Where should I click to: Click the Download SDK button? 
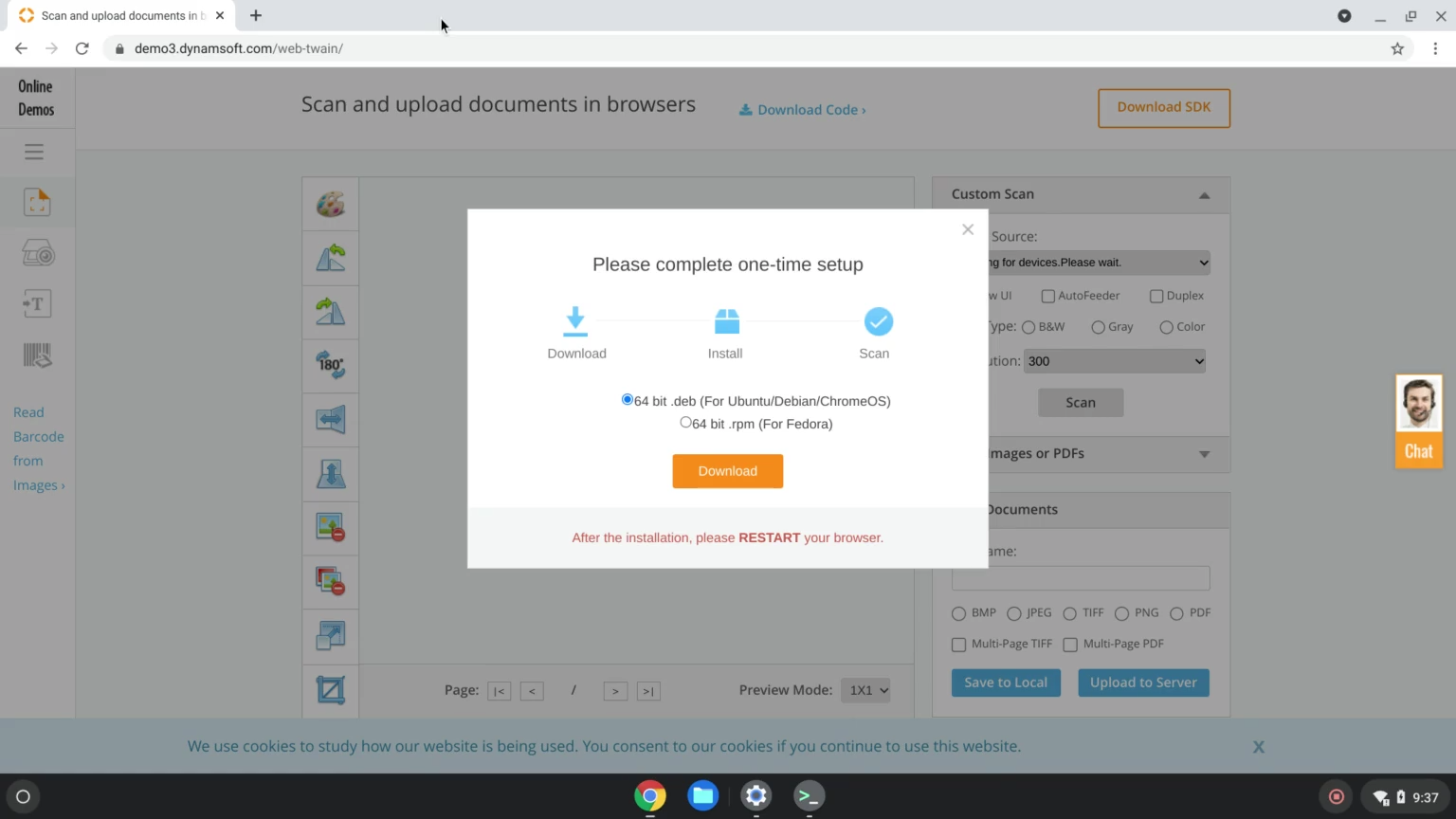click(1164, 108)
